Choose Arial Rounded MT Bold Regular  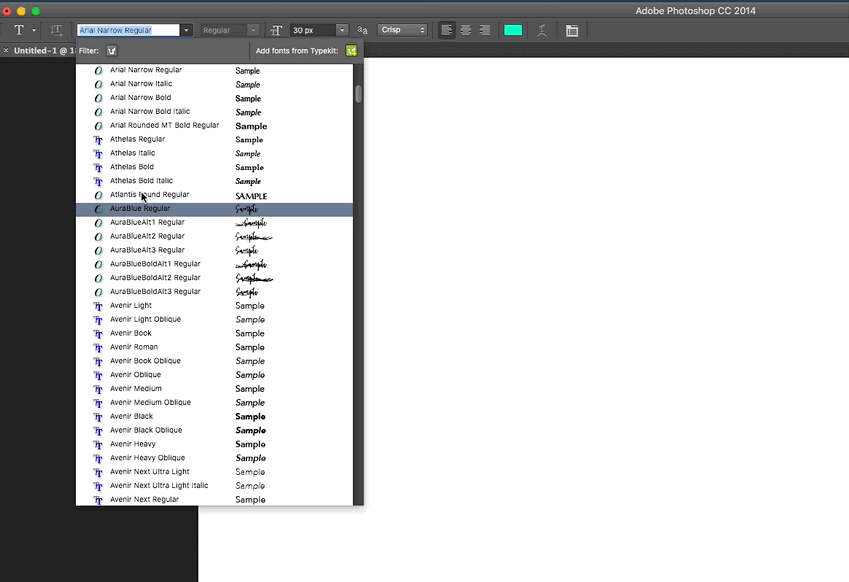point(214,126)
